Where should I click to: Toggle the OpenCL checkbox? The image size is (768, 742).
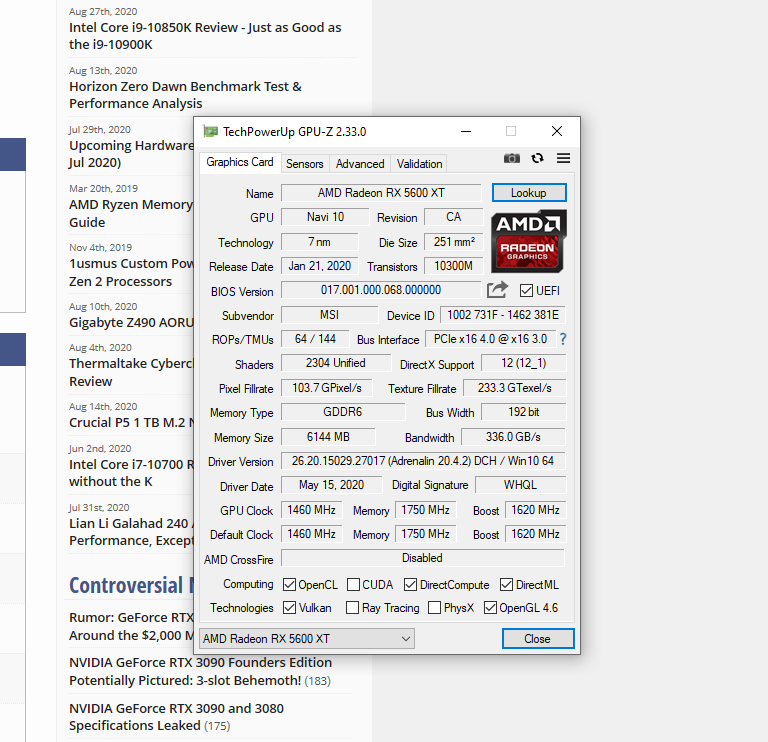click(x=289, y=584)
